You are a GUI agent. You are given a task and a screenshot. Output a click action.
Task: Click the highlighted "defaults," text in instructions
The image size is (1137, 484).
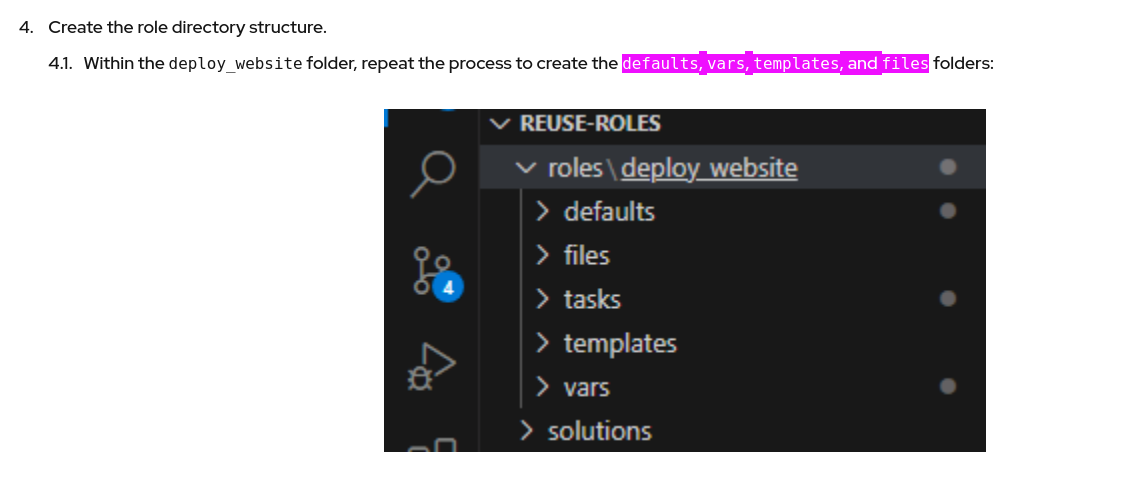pyautogui.click(x=661, y=64)
